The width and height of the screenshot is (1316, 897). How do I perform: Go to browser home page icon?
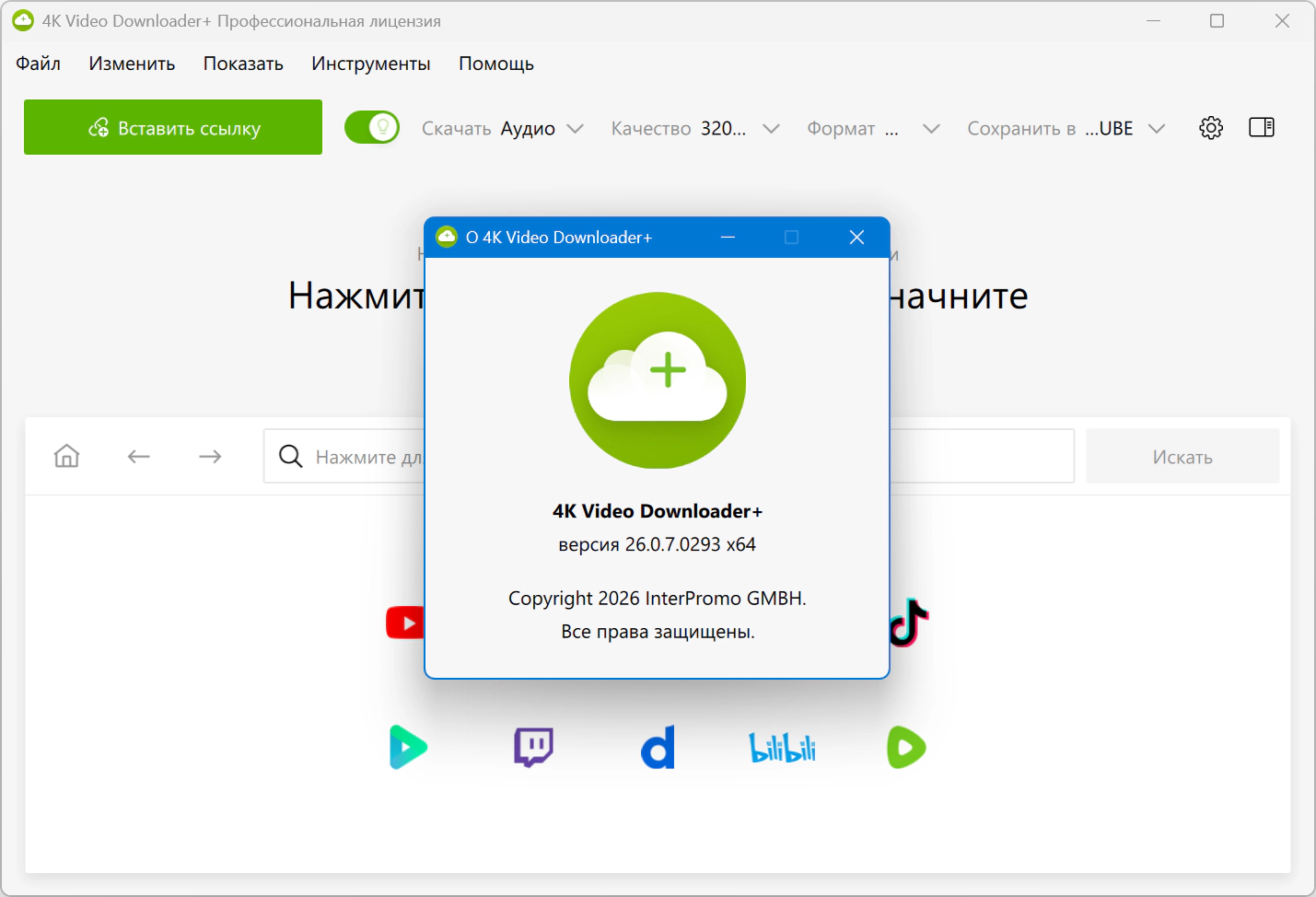pyautogui.click(x=66, y=456)
